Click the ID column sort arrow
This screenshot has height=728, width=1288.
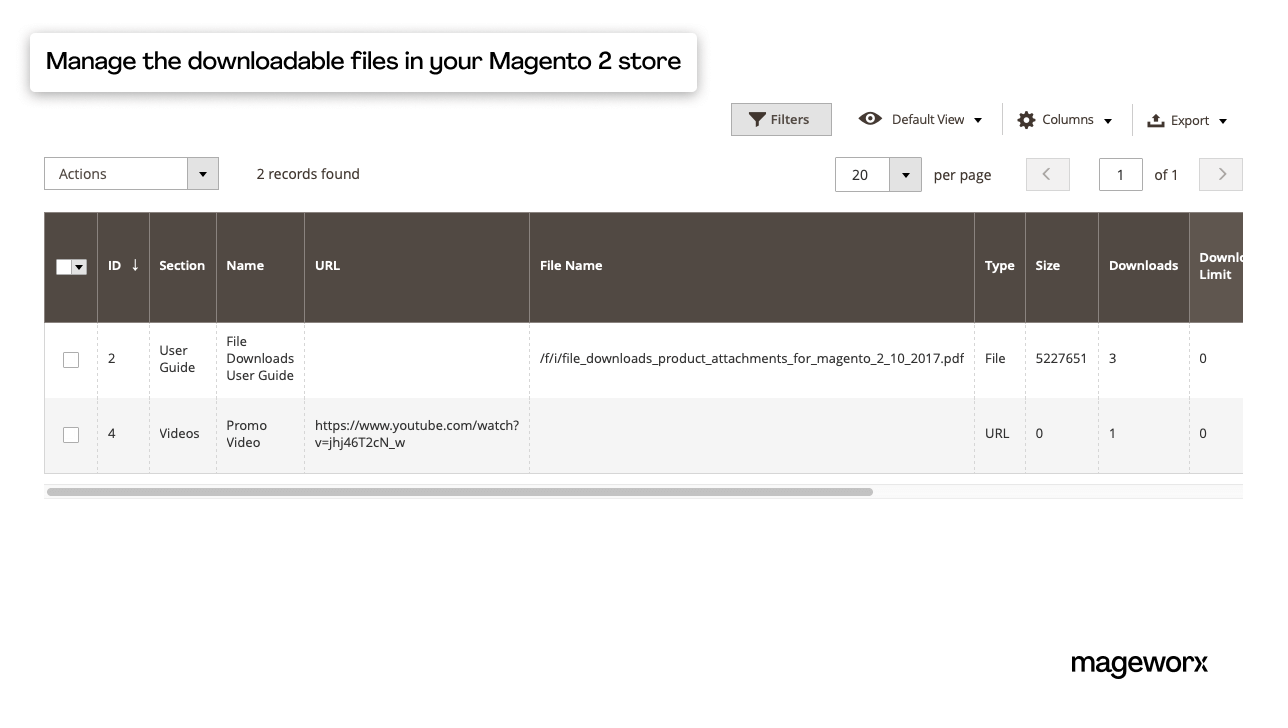coord(137,266)
